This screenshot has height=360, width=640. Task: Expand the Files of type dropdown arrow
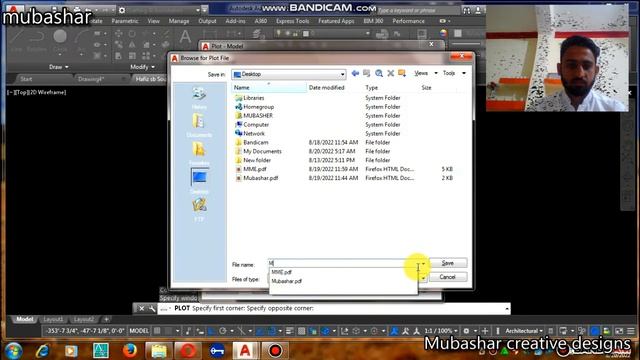click(x=423, y=278)
